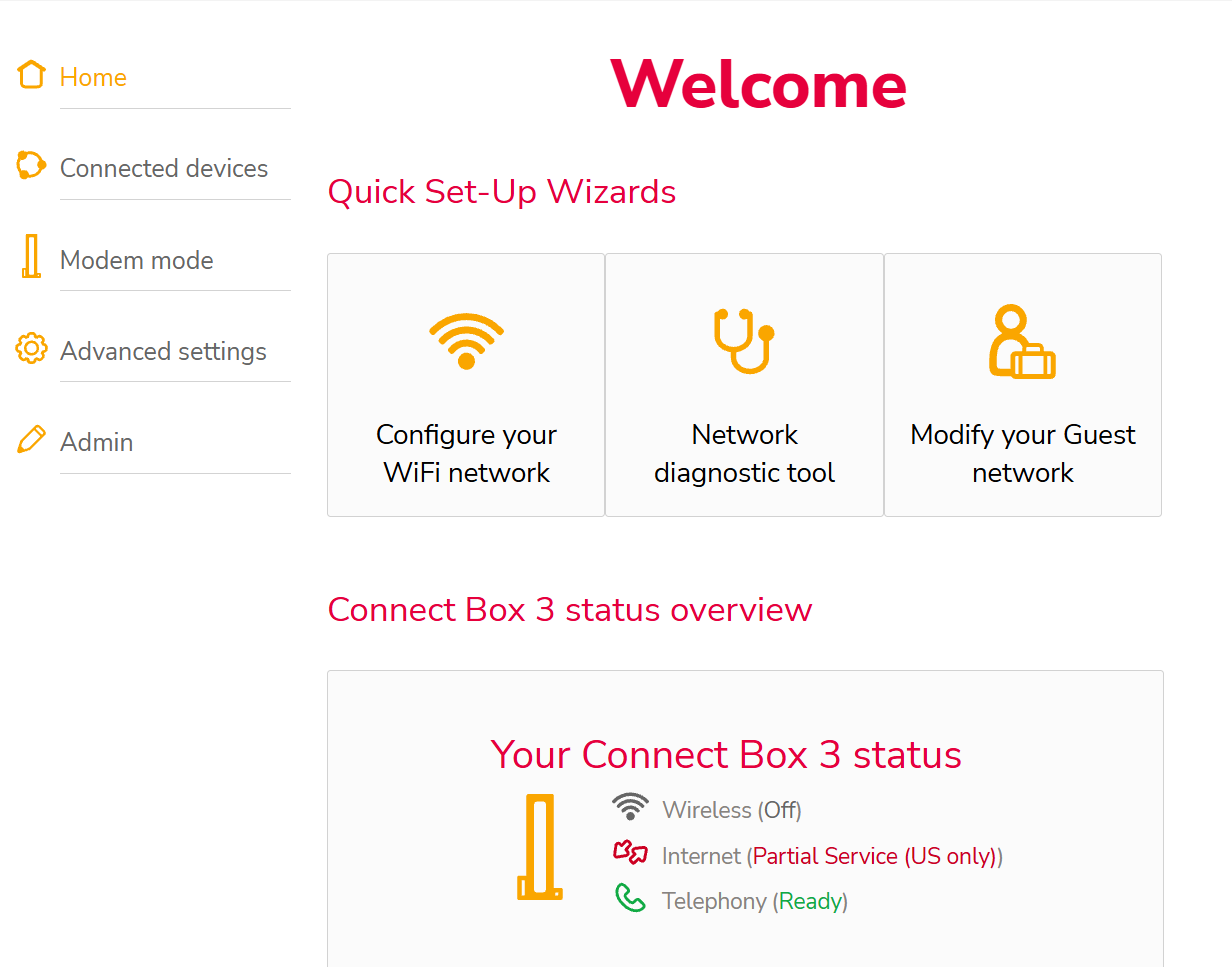Go to Advanced settings menu entry
The width and height of the screenshot is (1232, 967).
click(x=163, y=351)
